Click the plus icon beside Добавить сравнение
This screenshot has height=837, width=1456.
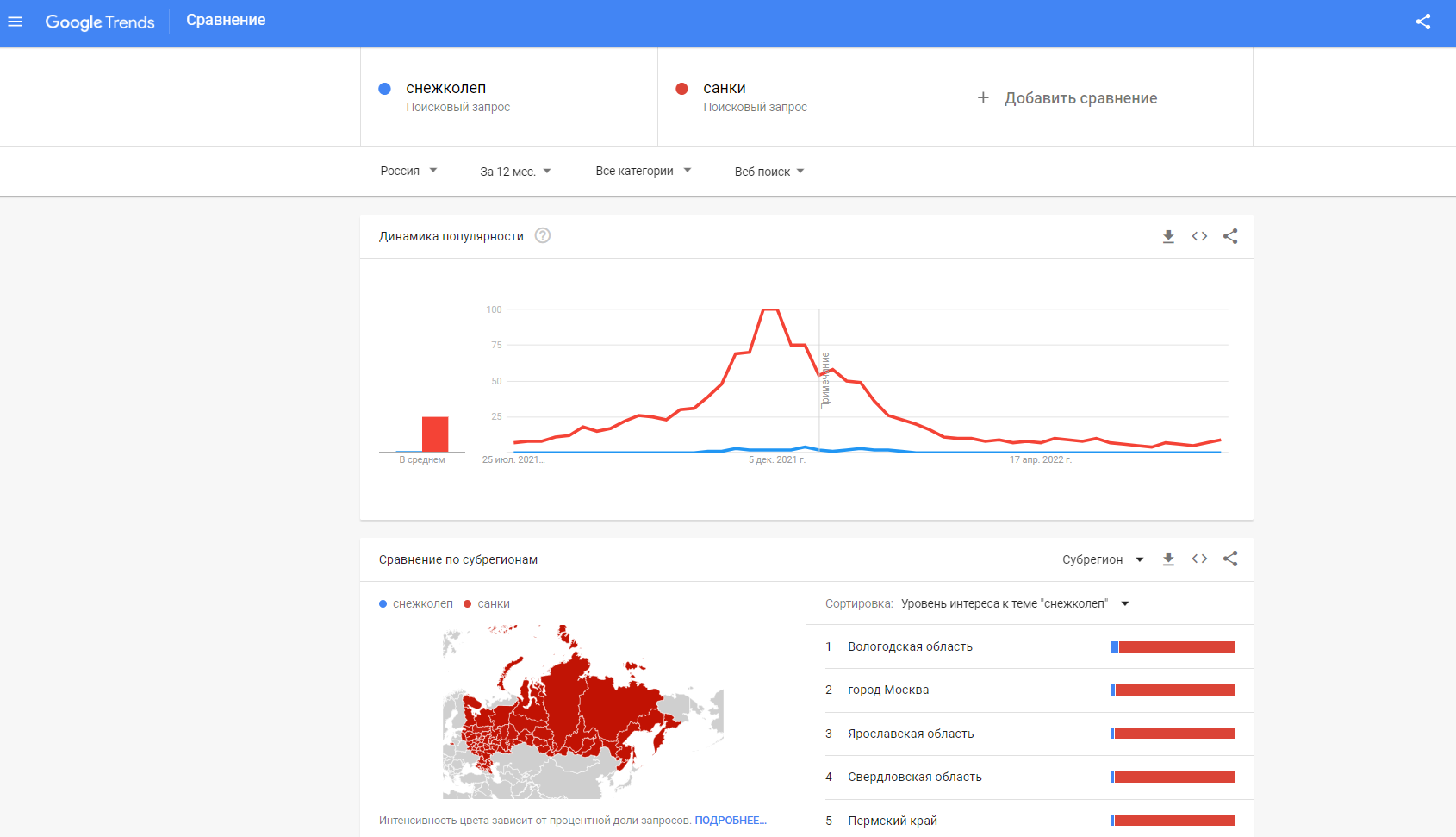983,97
